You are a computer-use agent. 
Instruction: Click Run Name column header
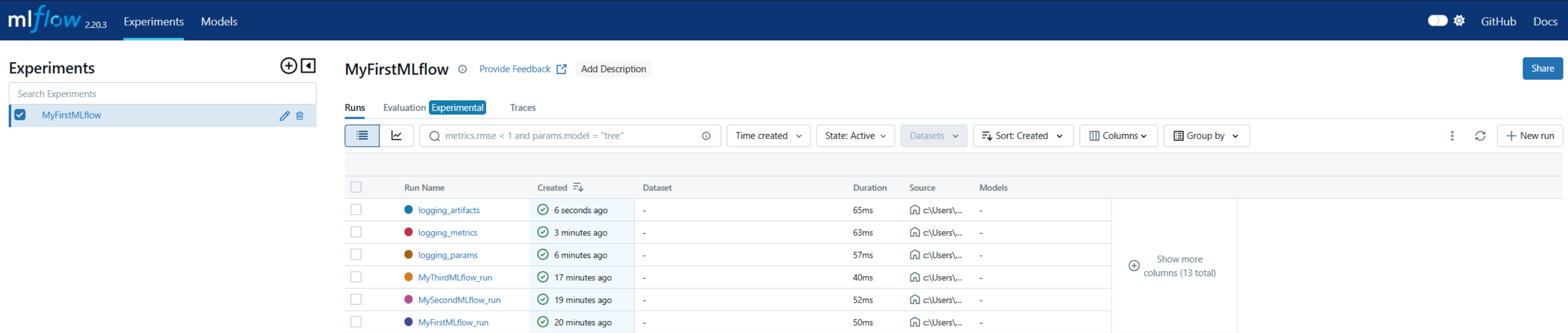point(424,187)
